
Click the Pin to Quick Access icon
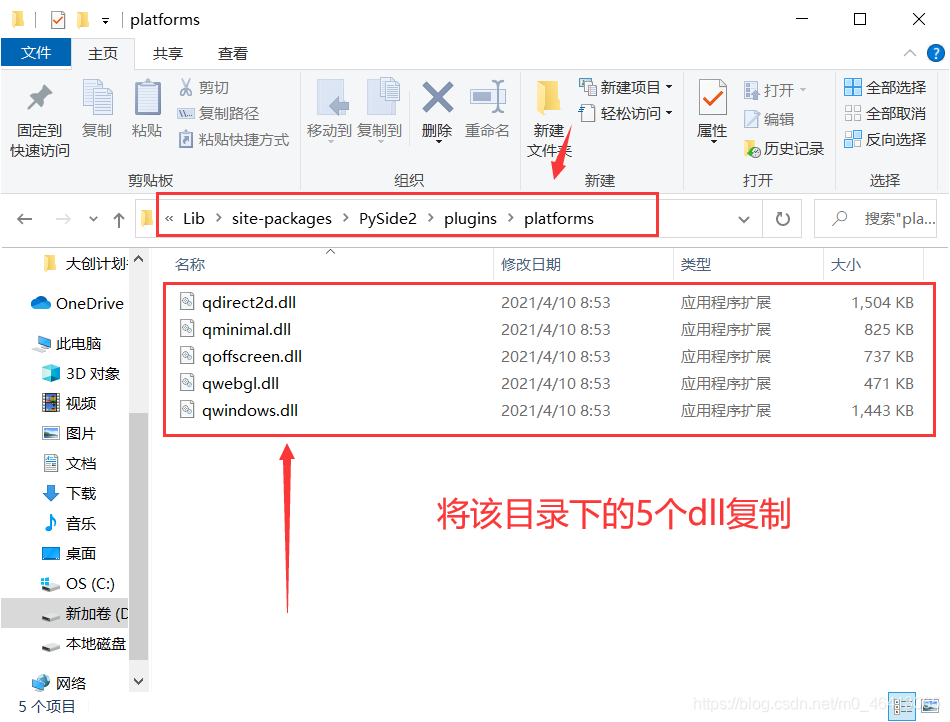click(40, 99)
